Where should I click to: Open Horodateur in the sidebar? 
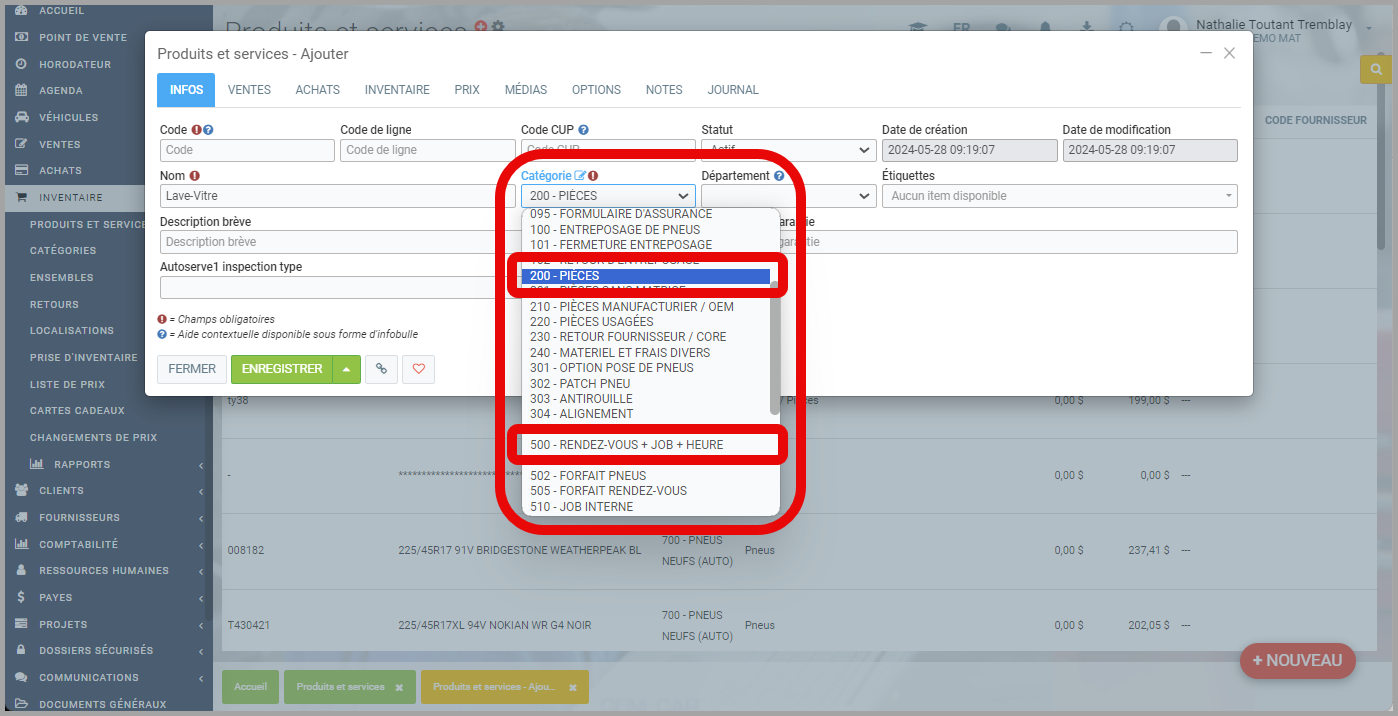coord(75,64)
